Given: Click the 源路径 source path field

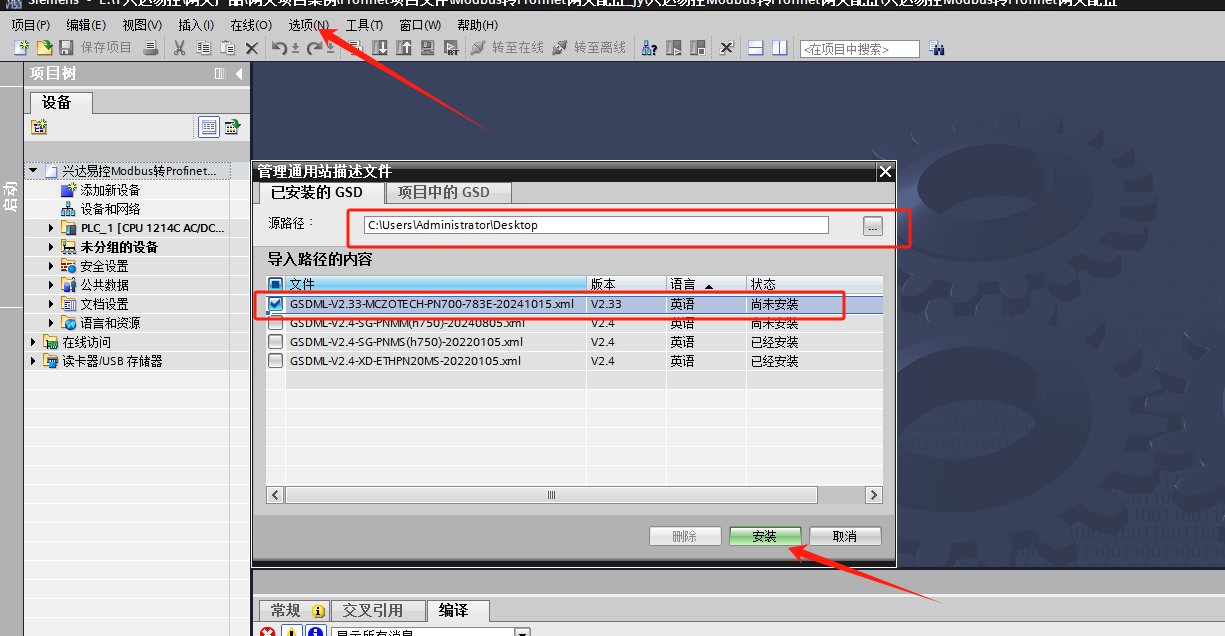Looking at the screenshot, I should coord(596,225).
